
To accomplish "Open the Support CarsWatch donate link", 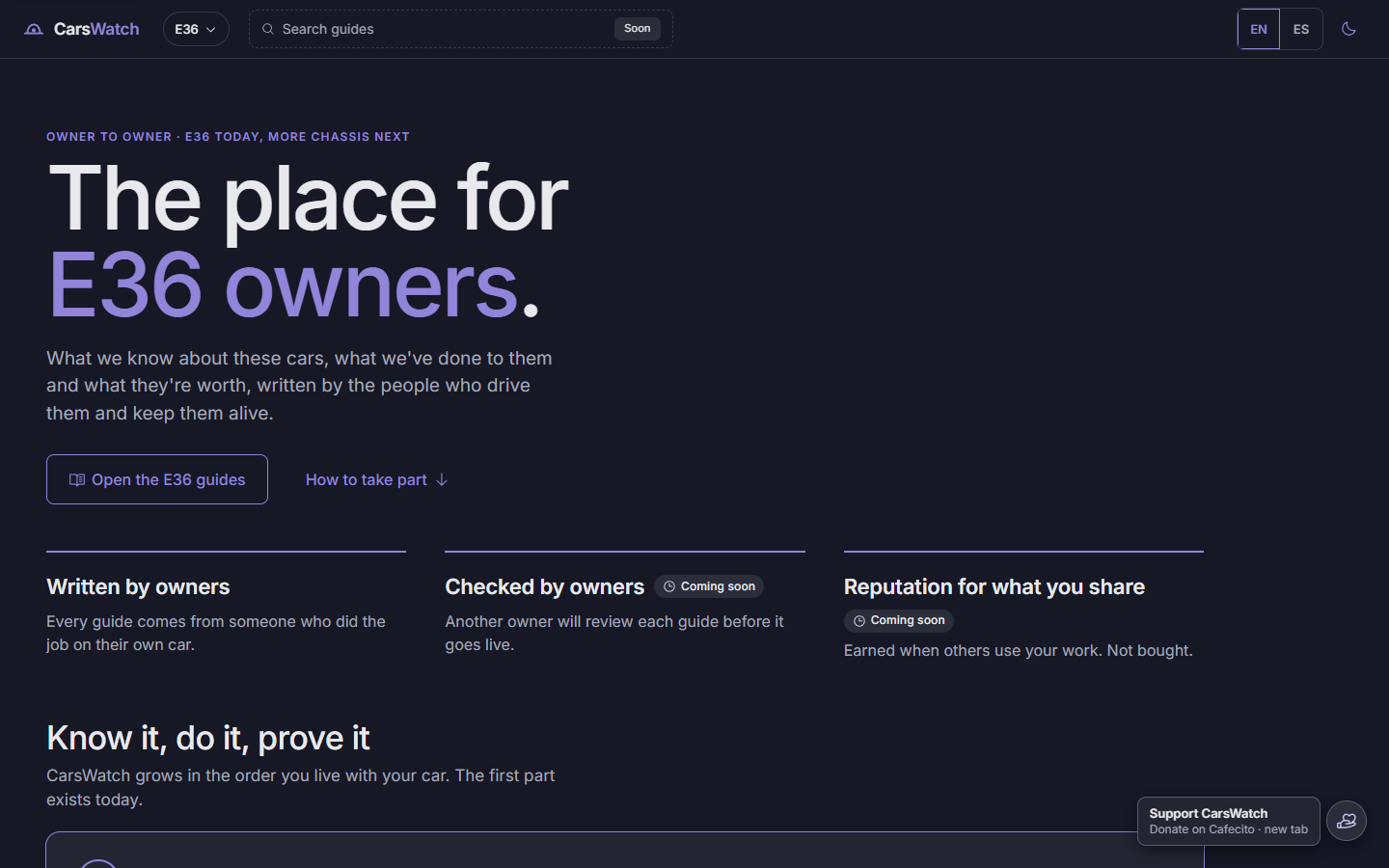I will [x=1229, y=821].
